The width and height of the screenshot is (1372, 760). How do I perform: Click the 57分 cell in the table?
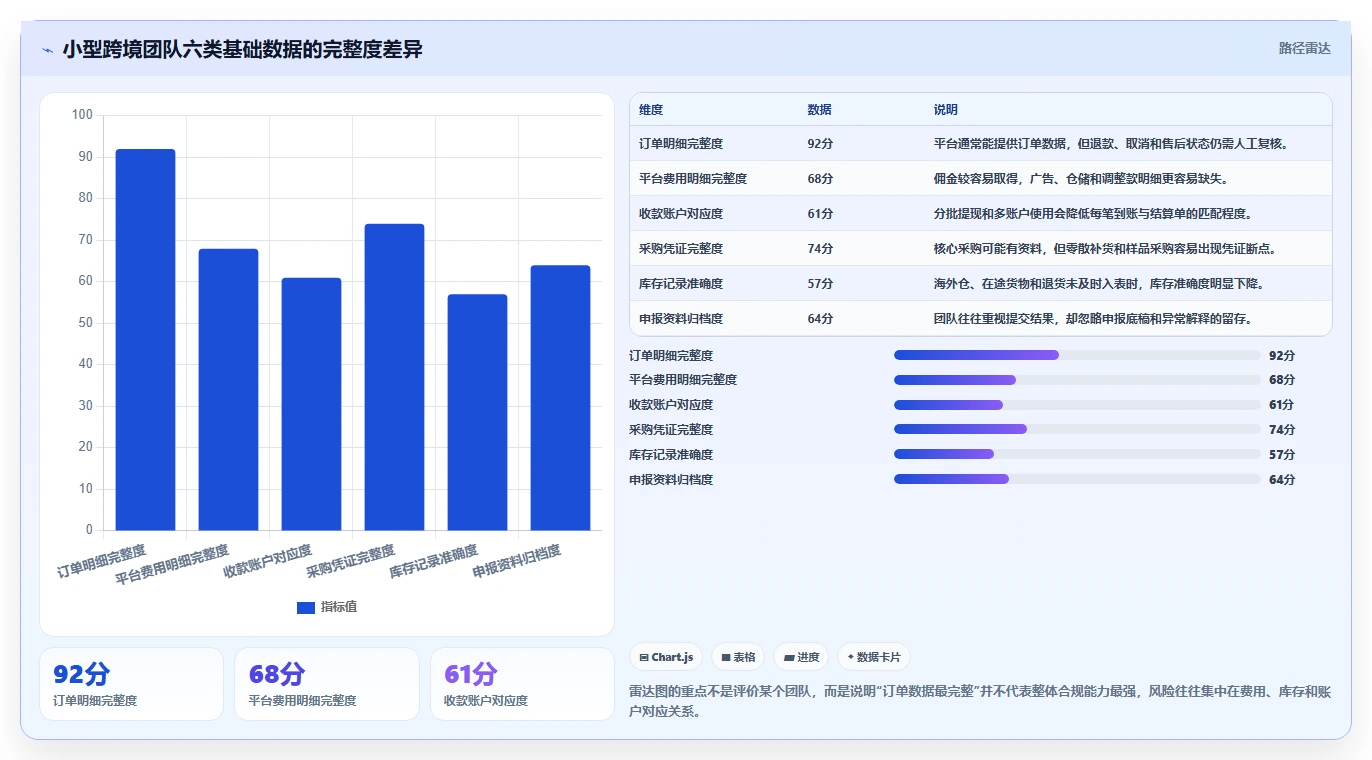(820, 284)
